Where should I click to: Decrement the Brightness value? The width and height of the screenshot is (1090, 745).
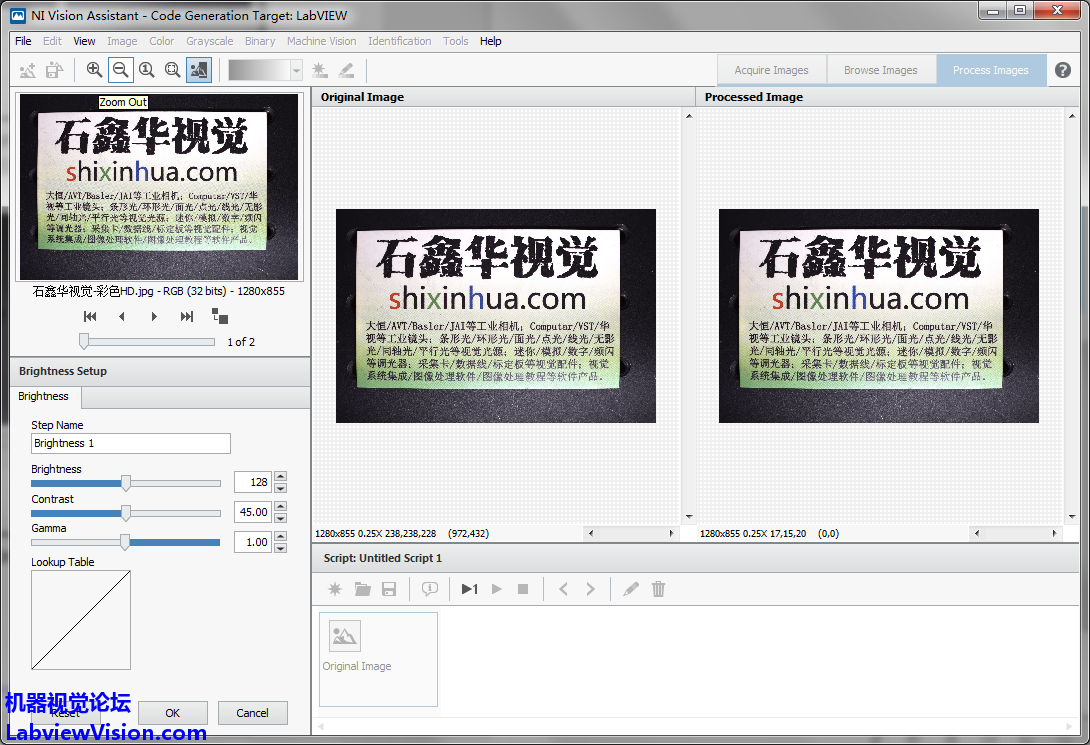coord(280,487)
